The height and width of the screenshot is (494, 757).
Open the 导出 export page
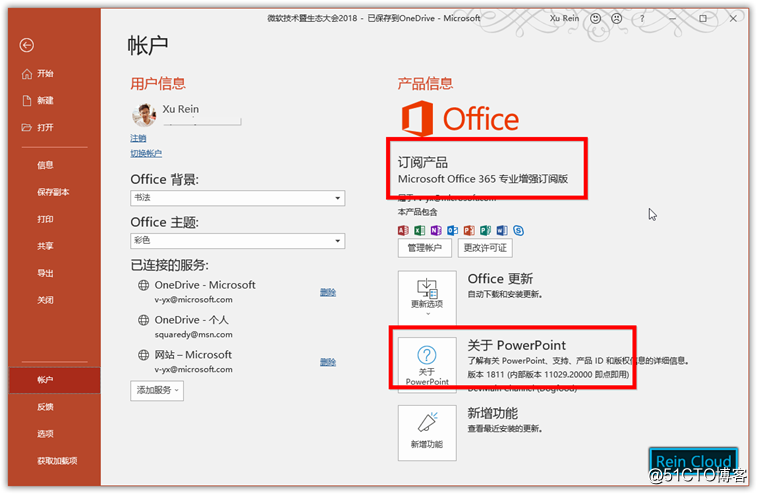[45, 273]
